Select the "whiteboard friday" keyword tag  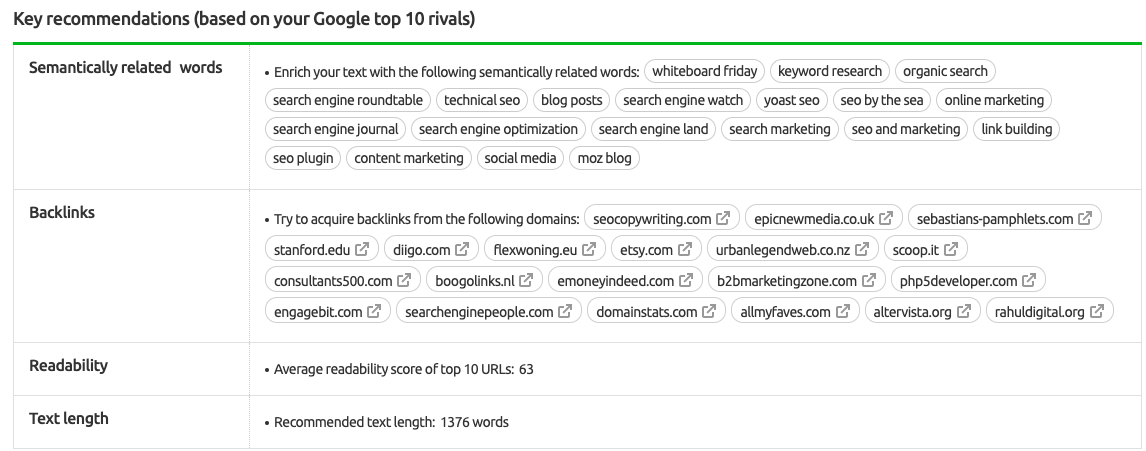(705, 71)
